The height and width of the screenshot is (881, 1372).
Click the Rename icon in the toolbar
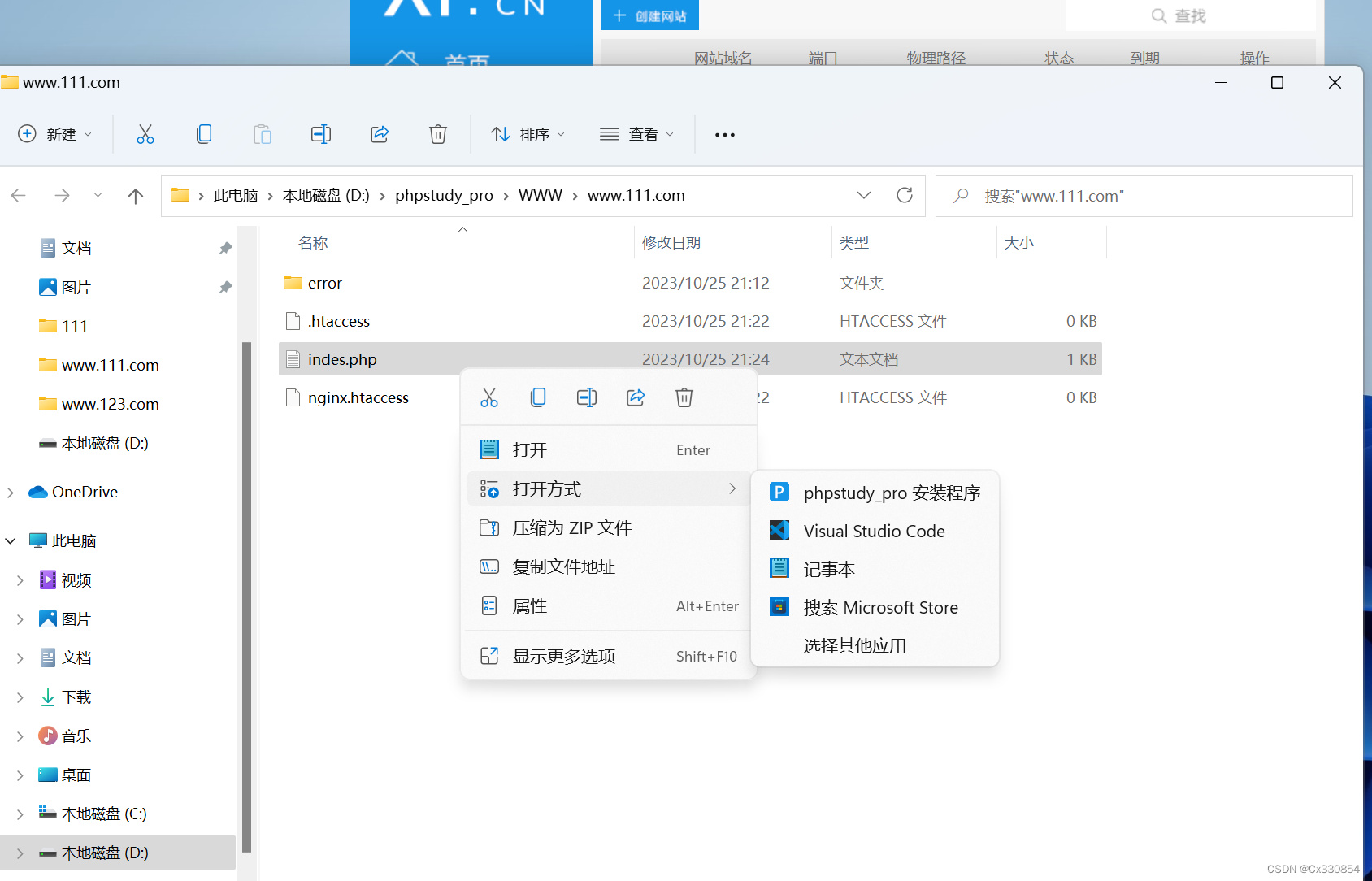[x=320, y=134]
